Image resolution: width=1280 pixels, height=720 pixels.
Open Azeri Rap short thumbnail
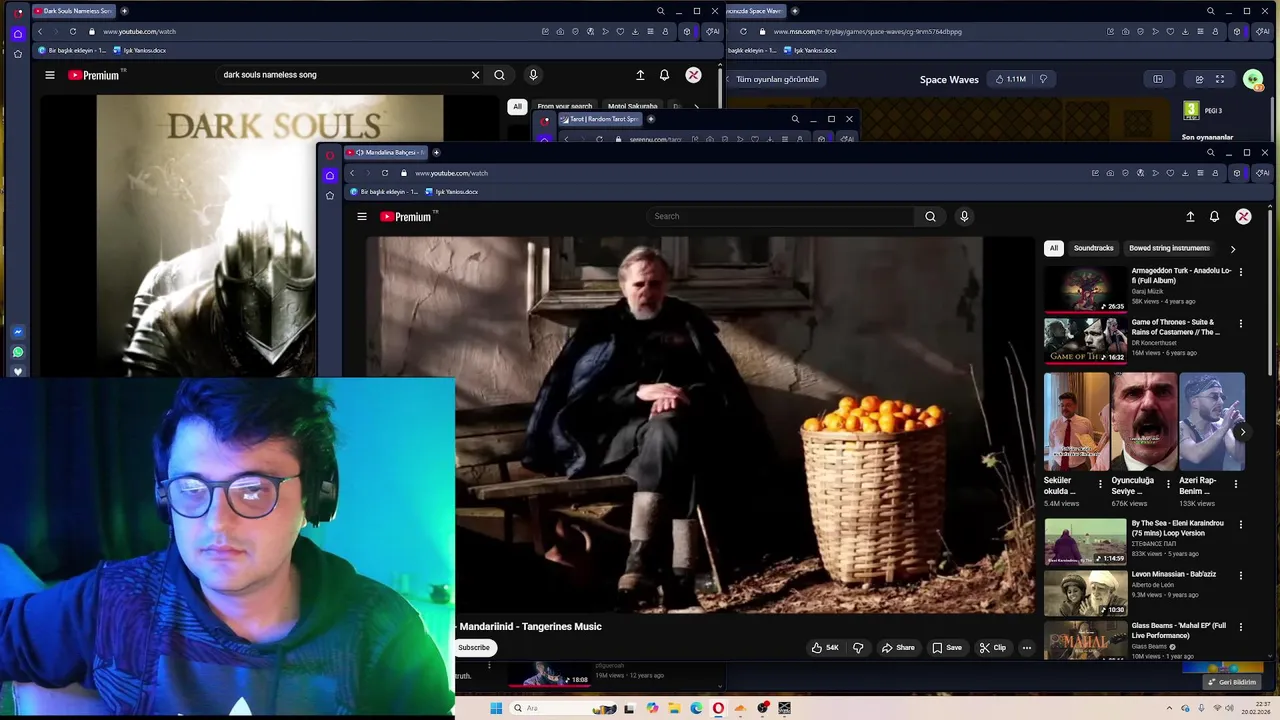tap(1212, 422)
